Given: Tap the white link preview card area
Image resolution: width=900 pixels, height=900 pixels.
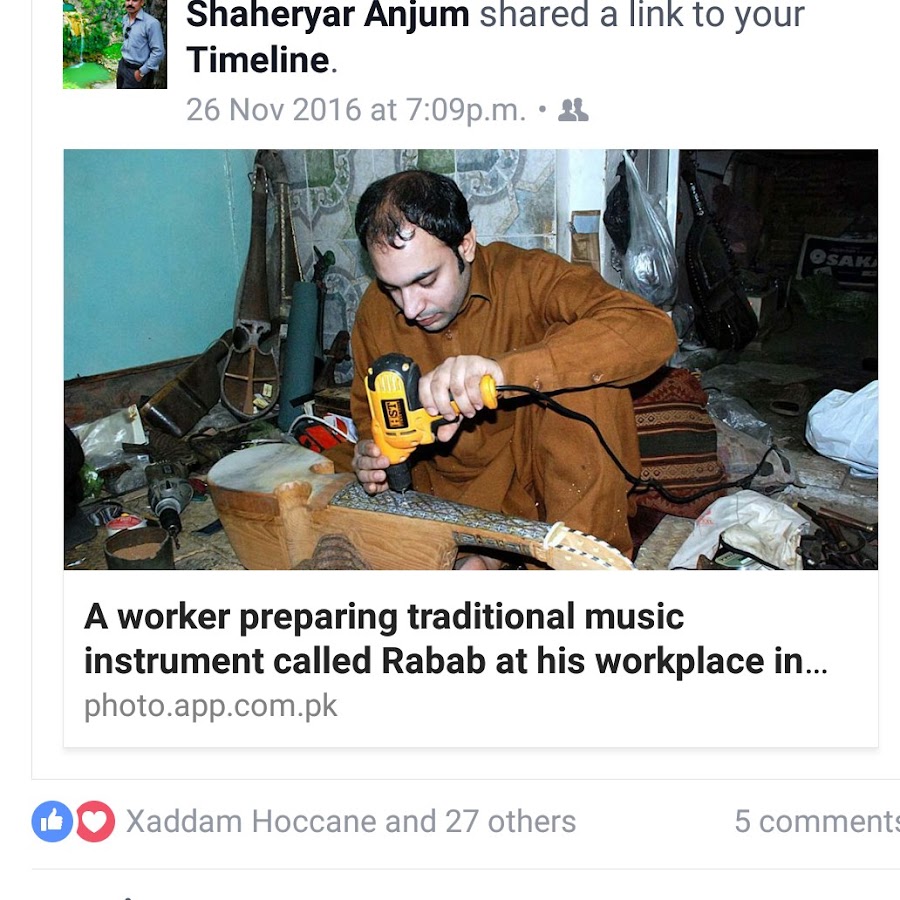Looking at the screenshot, I should 471,658.
